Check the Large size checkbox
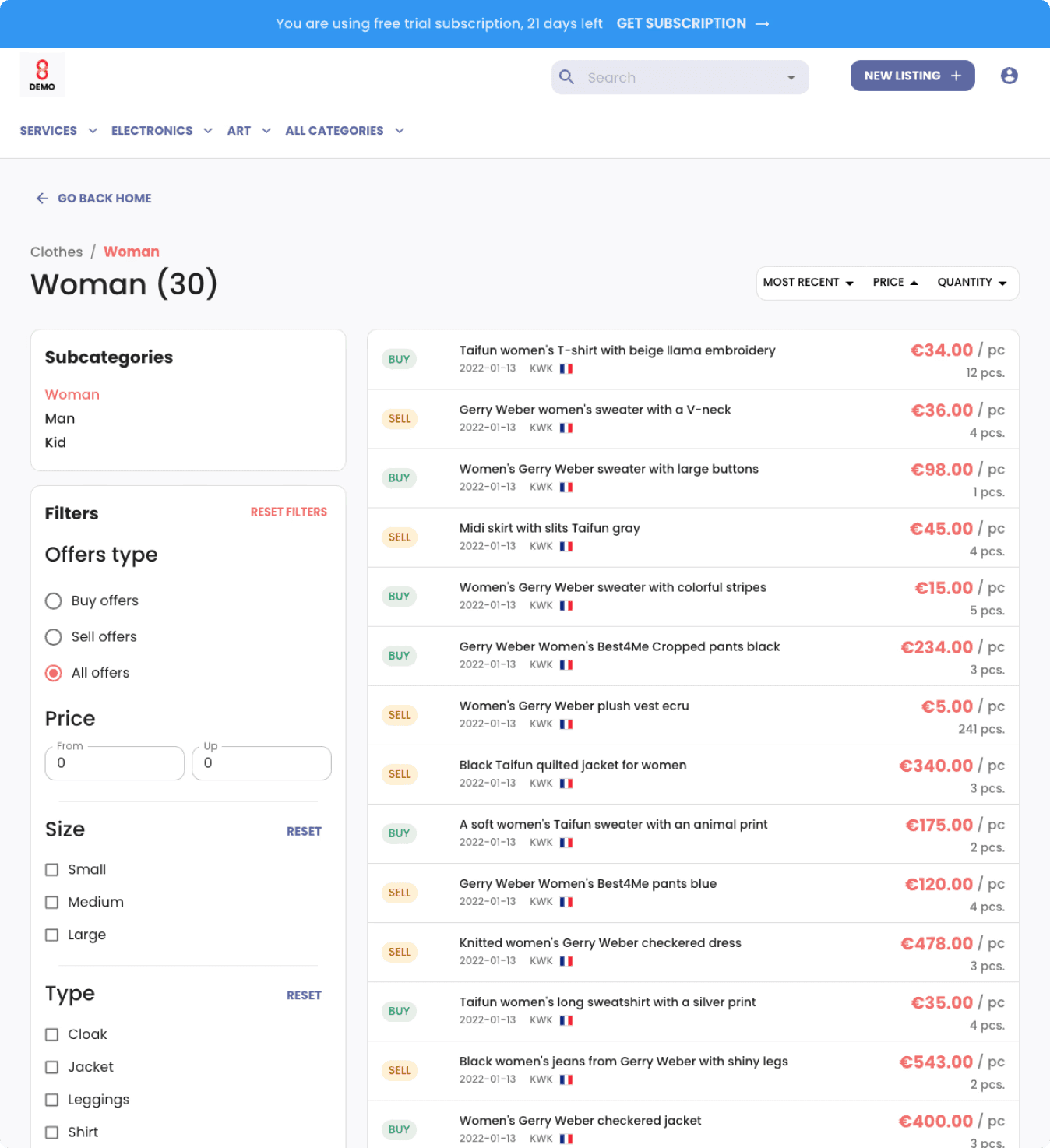 pyautogui.click(x=52, y=935)
